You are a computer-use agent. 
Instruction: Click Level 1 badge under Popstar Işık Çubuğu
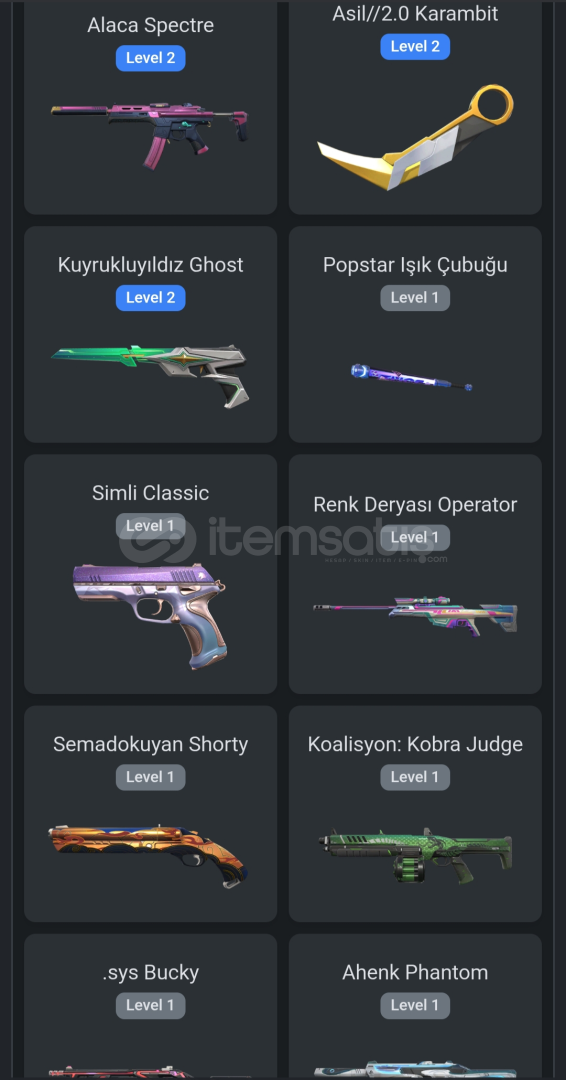point(415,298)
